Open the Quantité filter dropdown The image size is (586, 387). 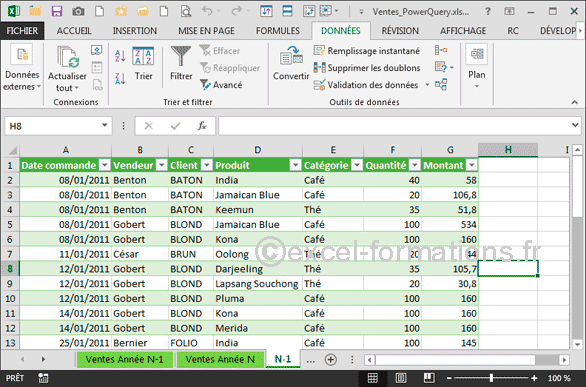point(415,165)
